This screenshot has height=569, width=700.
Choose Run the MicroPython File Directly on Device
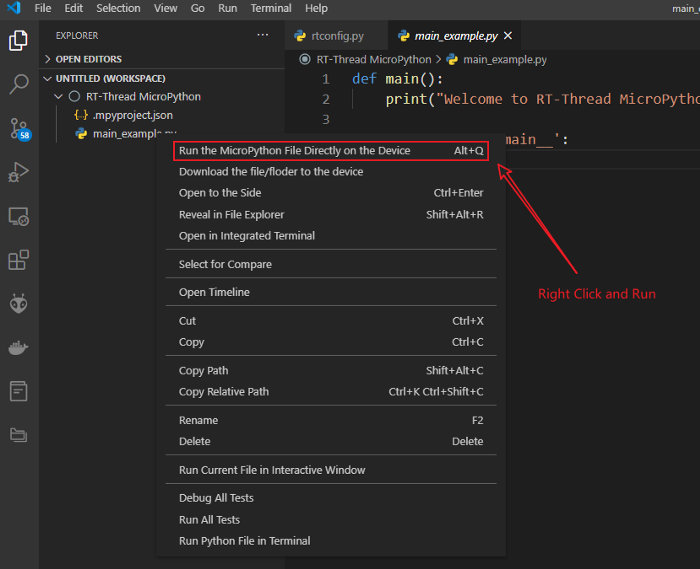331,151
